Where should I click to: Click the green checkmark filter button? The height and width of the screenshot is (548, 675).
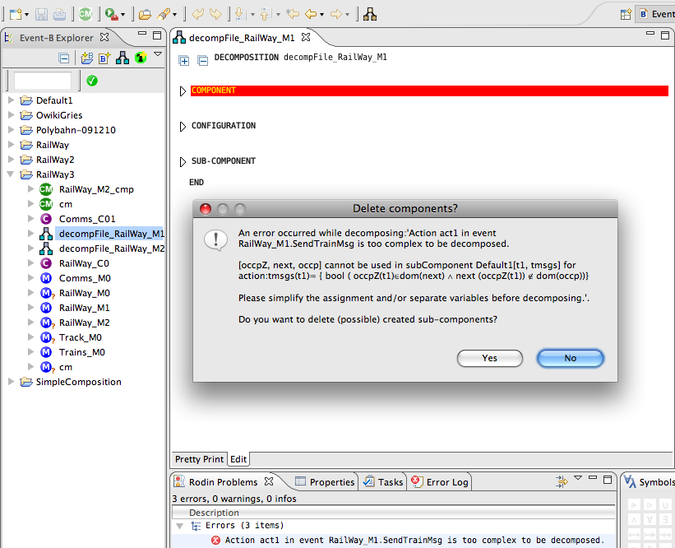[92, 80]
